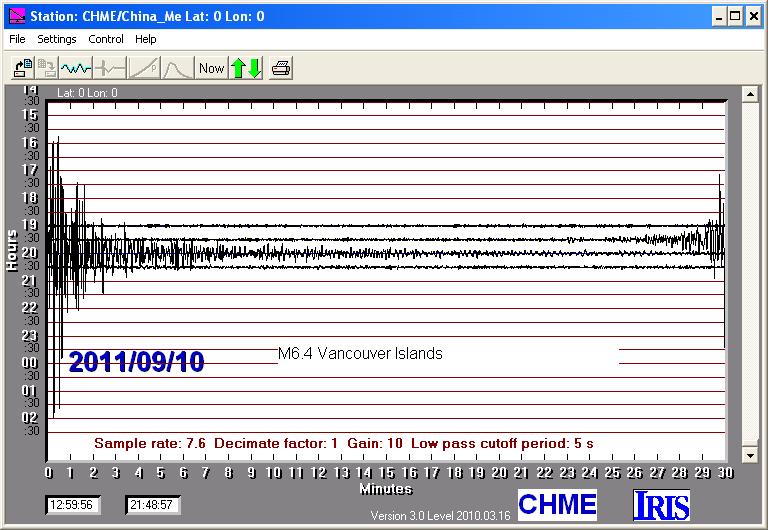Click the open file toolbar icon
The width and height of the screenshot is (768, 530).
[x=22, y=68]
